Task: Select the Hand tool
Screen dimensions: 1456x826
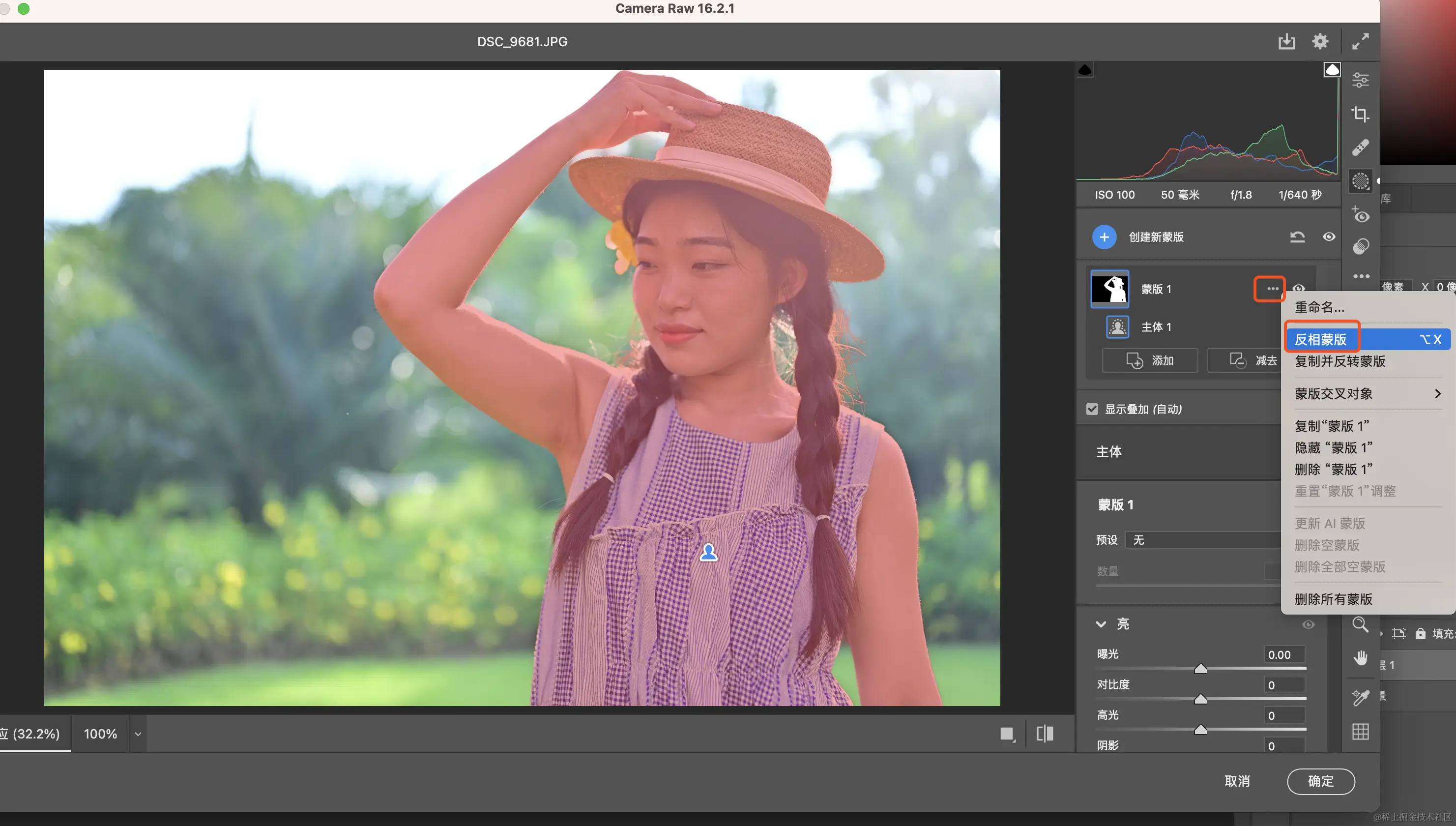Action: coord(1360,658)
